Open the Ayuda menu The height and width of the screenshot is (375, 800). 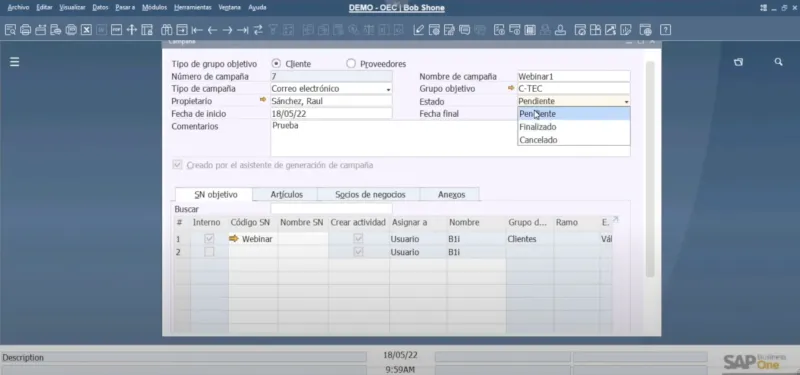pyautogui.click(x=257, y=8)
